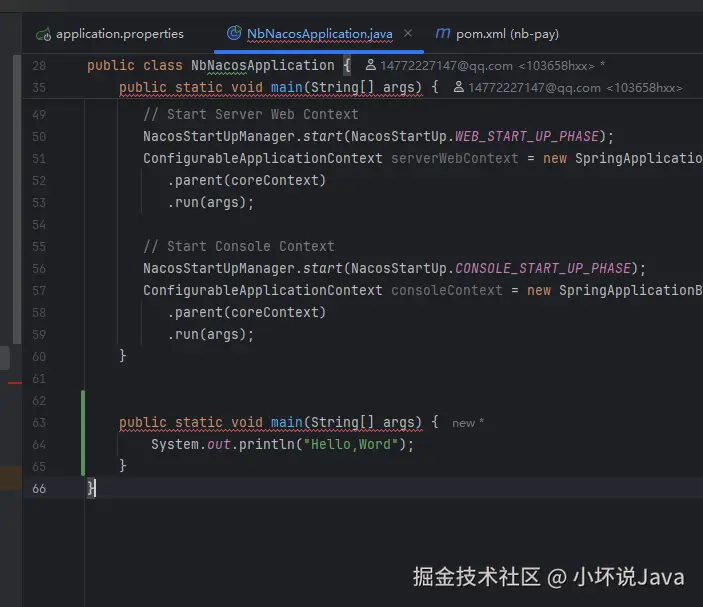Click line number 66 in the gutter
Image resolution: width=703 pixels, height=607 pixels.
pyautogui.click(x=39, y=488)
